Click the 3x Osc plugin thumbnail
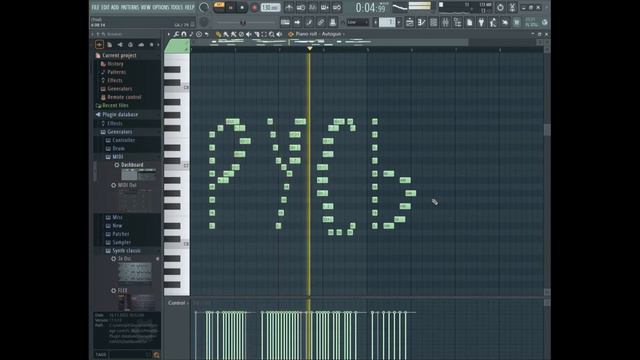Screen dimensions: 640x360 coord(135,273)
